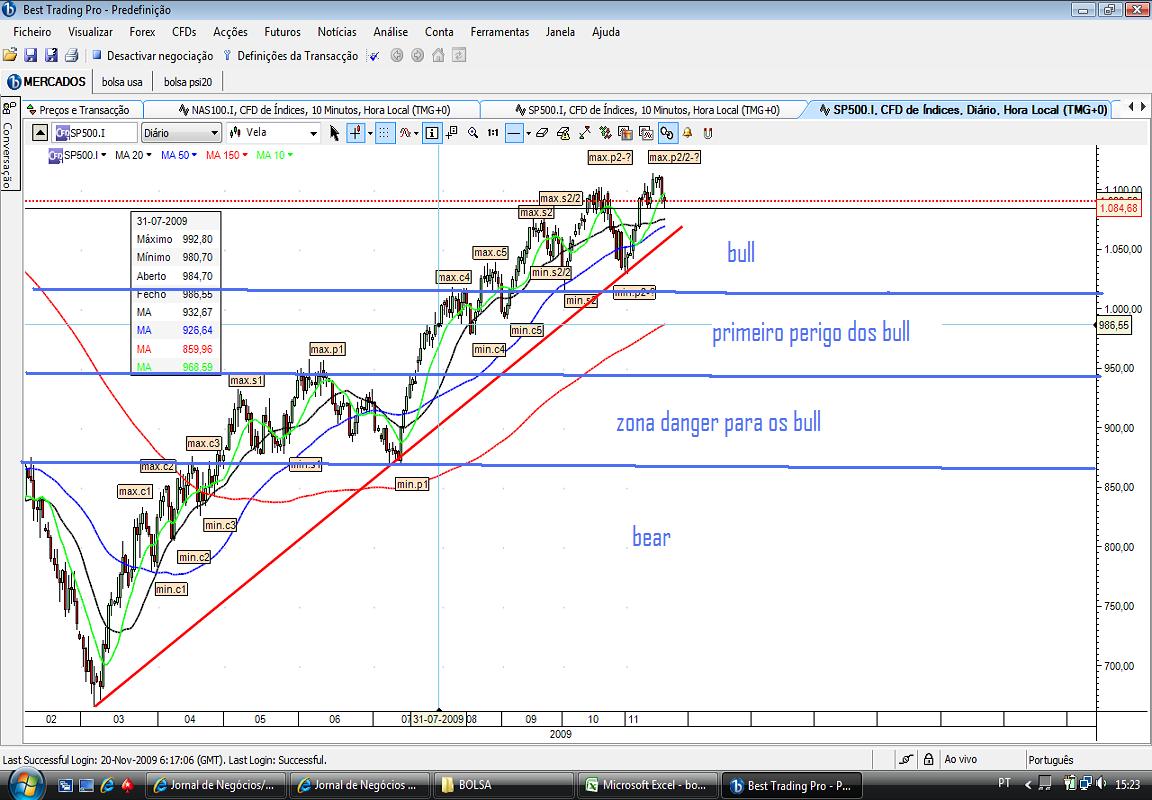This screenshot has height=800, width=1152.
Task: Open the MA 150 indicator dropdown
Action: coord(226,155)
